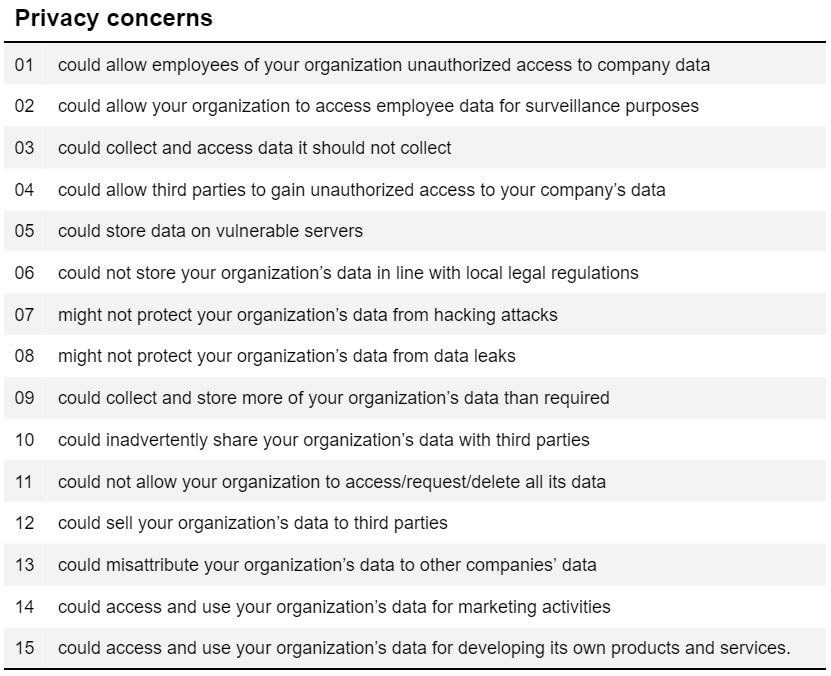Click the Privacy concerns heading

113,18
